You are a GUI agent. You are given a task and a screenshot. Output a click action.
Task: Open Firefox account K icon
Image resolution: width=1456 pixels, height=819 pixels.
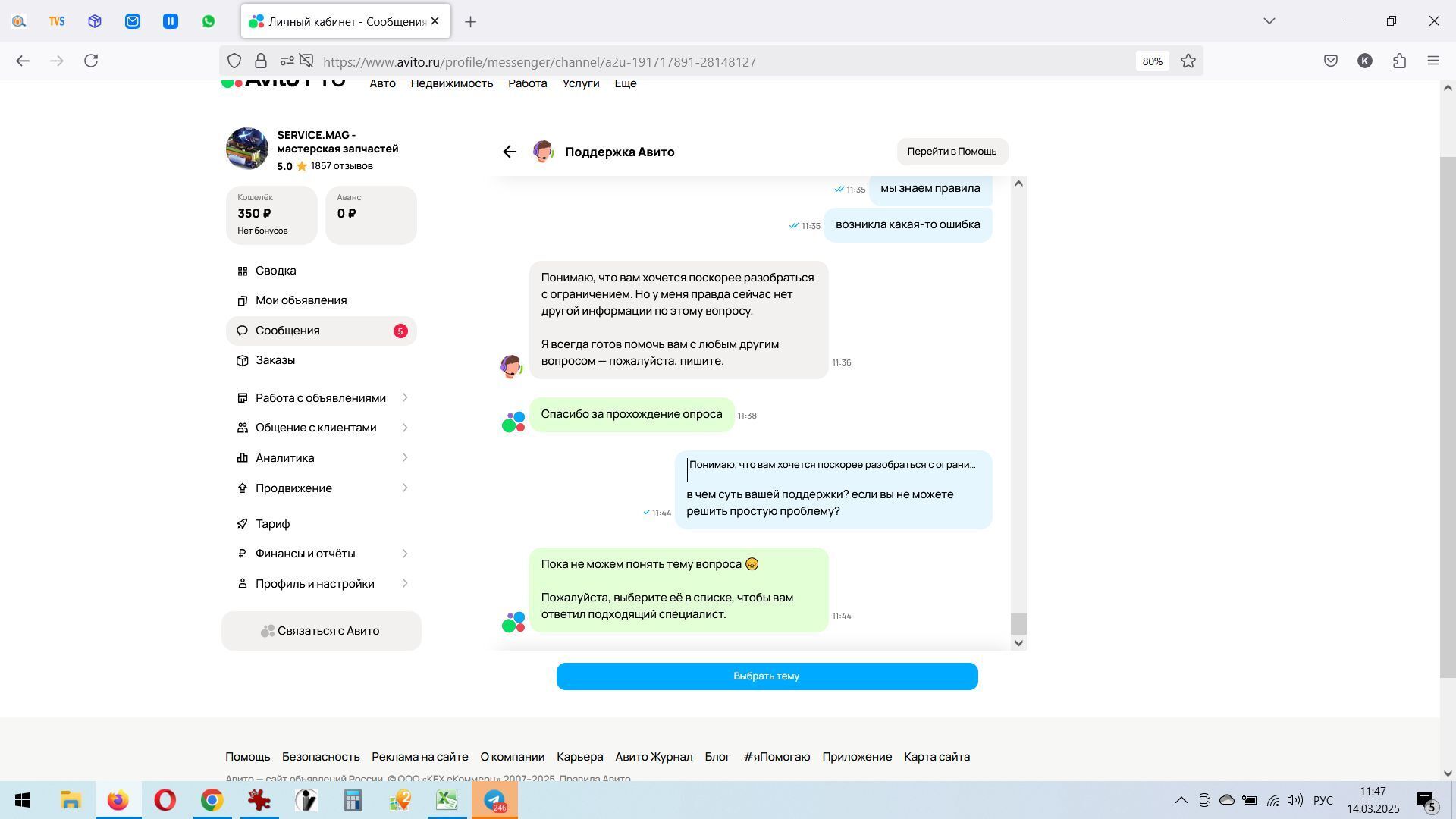1365,61
